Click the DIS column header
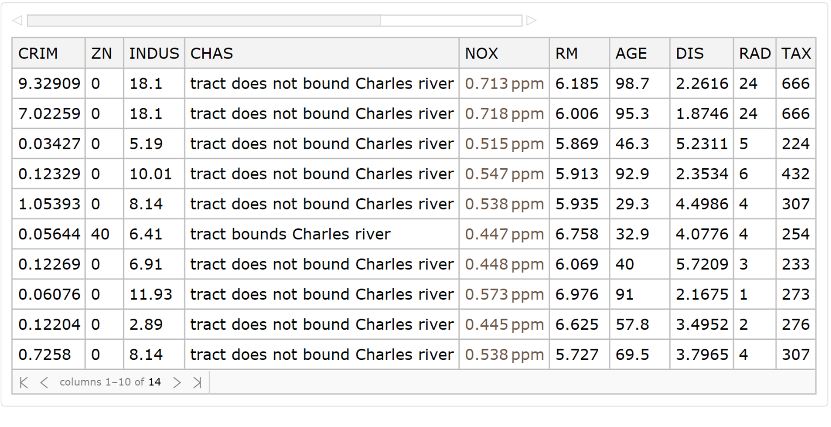Screen dimensions: 831x427 tap(689, 53)
